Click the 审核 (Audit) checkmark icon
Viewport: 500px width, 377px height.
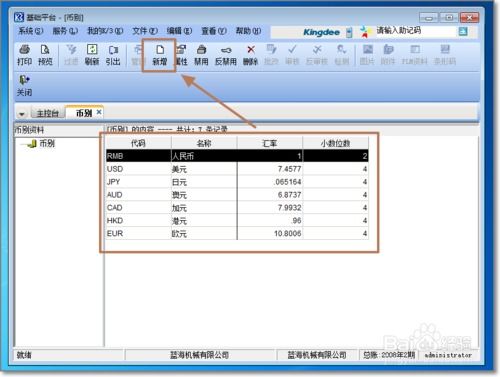click(292, 55)
